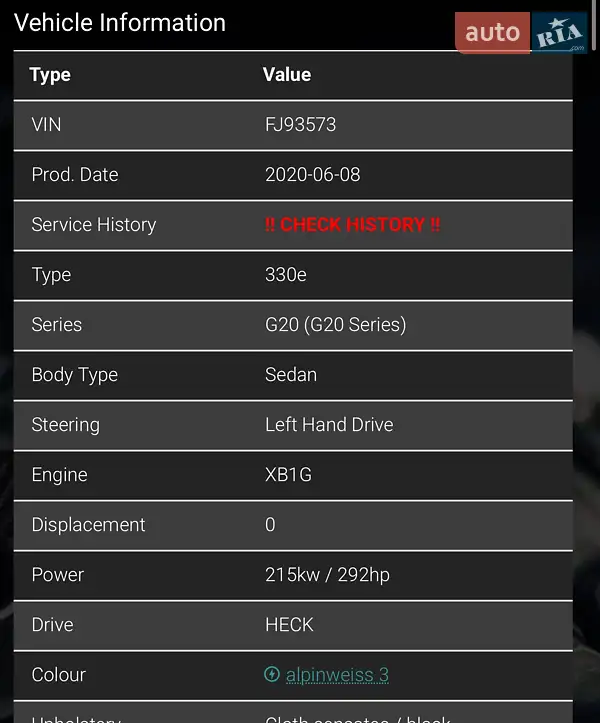The height and width of the screenshot is (723, 600).
Task: Click the Type column header
Action: pyautogui.click(x=50, y=75)
